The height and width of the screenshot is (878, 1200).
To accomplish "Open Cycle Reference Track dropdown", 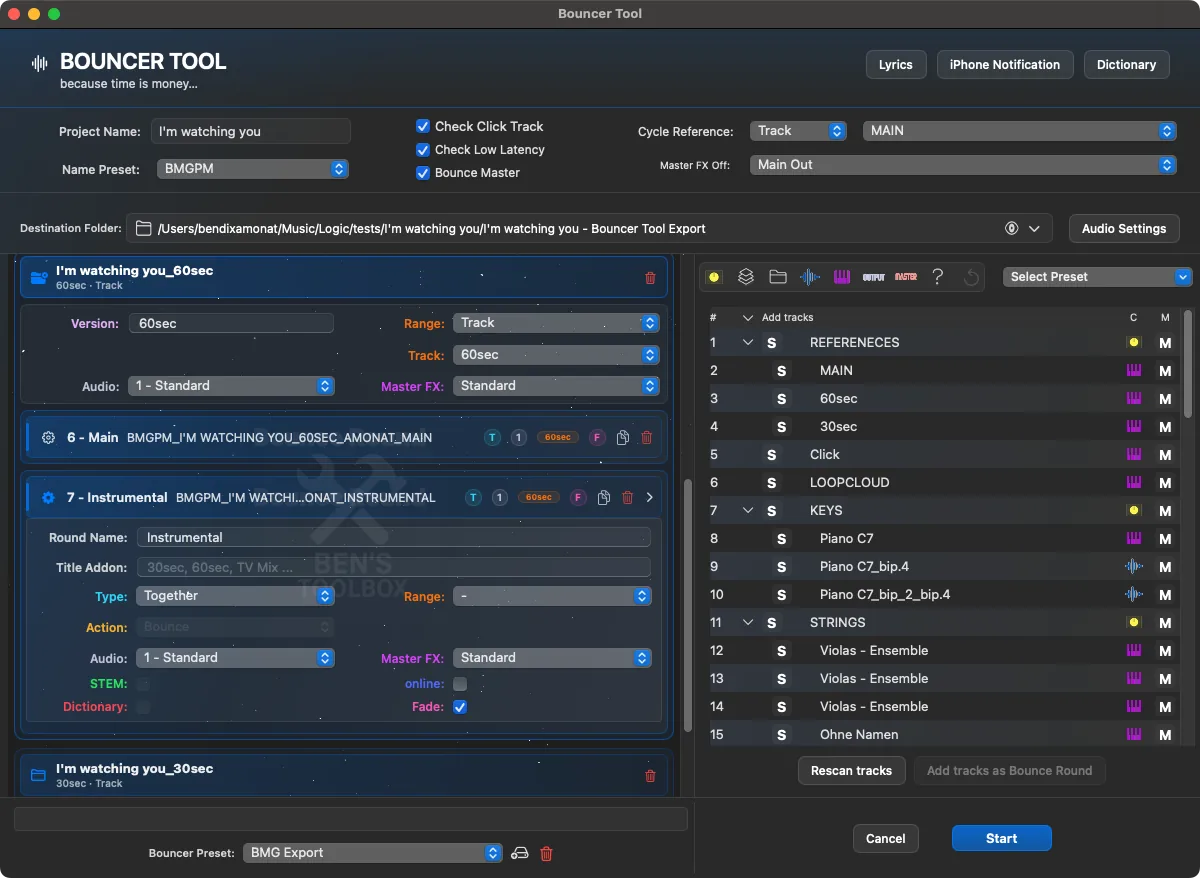I will [799, 131].
